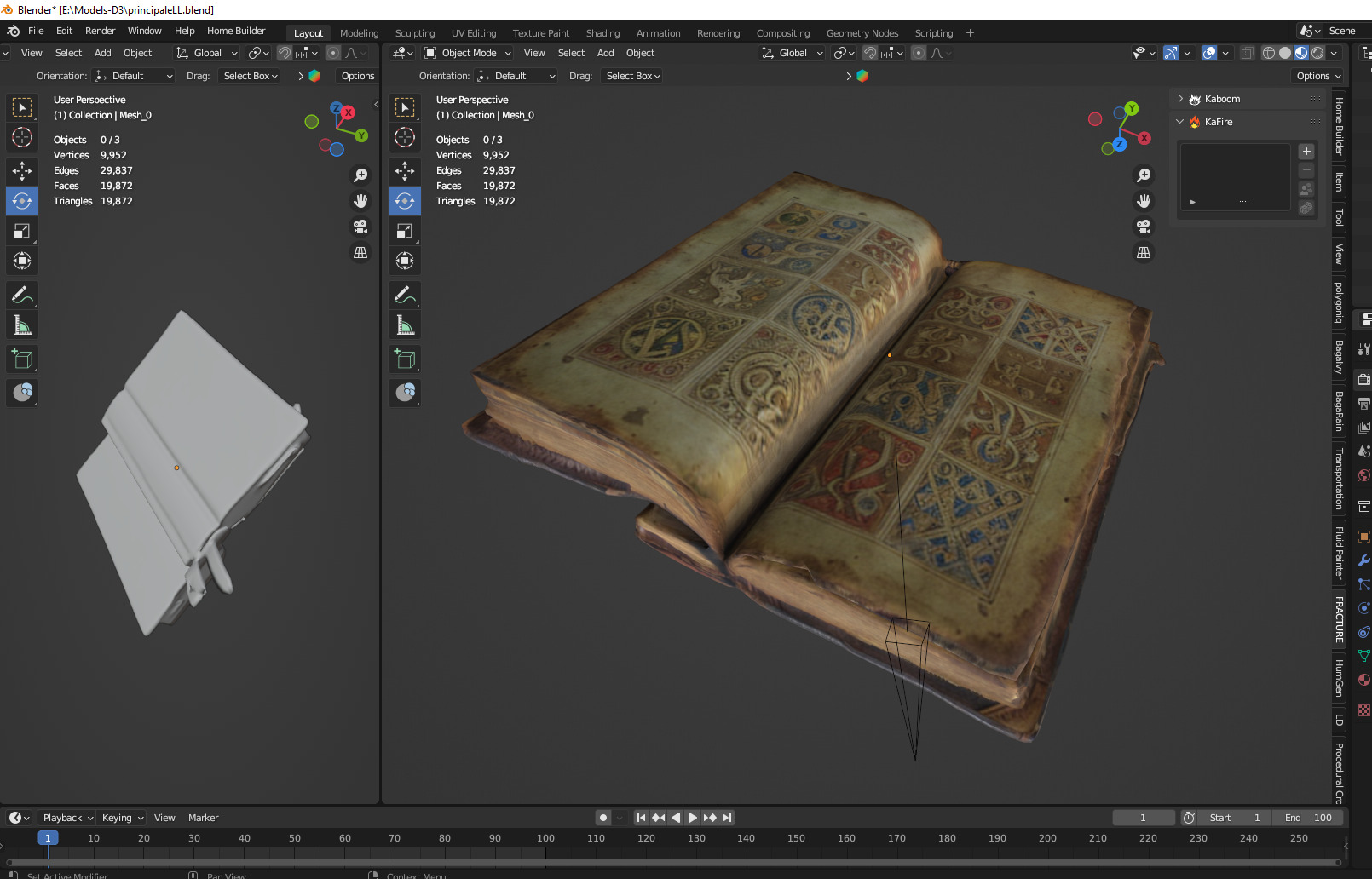This screenshot has width=1372, height=879.
Task: Switch to Solid viewport shading
Action: (1285, 53)
